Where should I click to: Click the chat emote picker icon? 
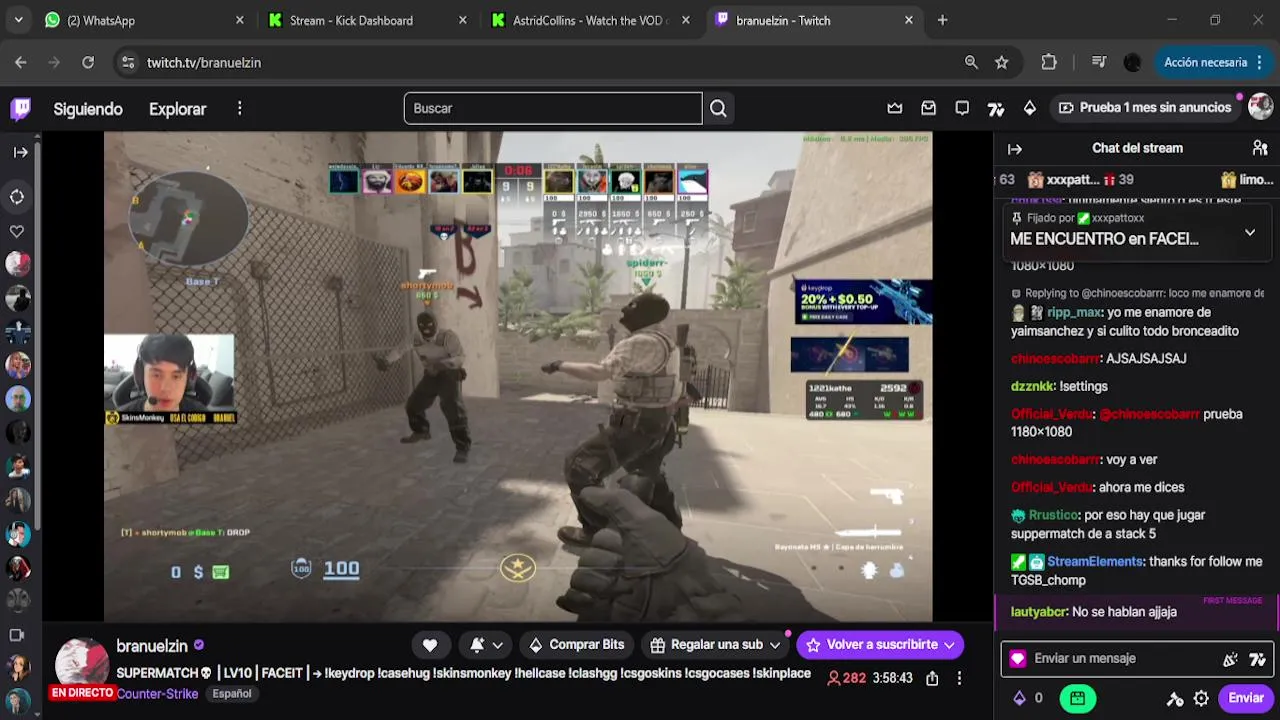pos(1230,659)
